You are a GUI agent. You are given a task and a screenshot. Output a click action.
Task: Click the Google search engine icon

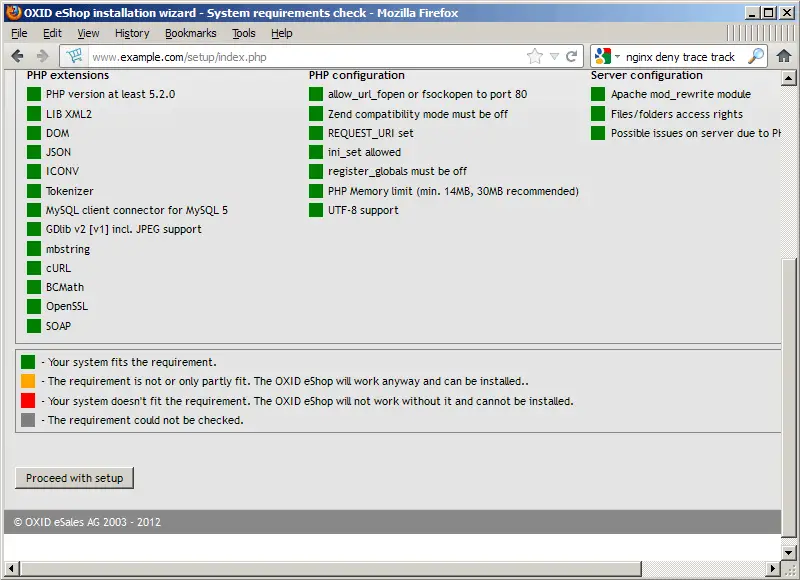(603, 56)
